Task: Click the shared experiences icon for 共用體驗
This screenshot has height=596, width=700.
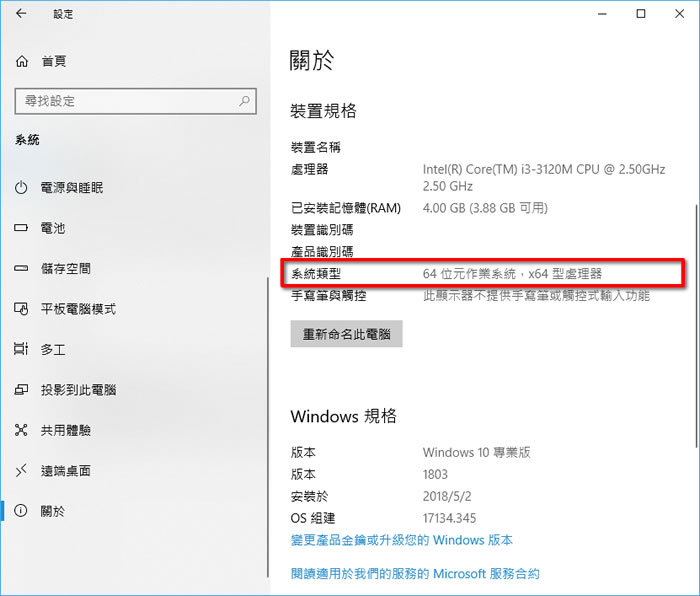Action: [21, 430]
